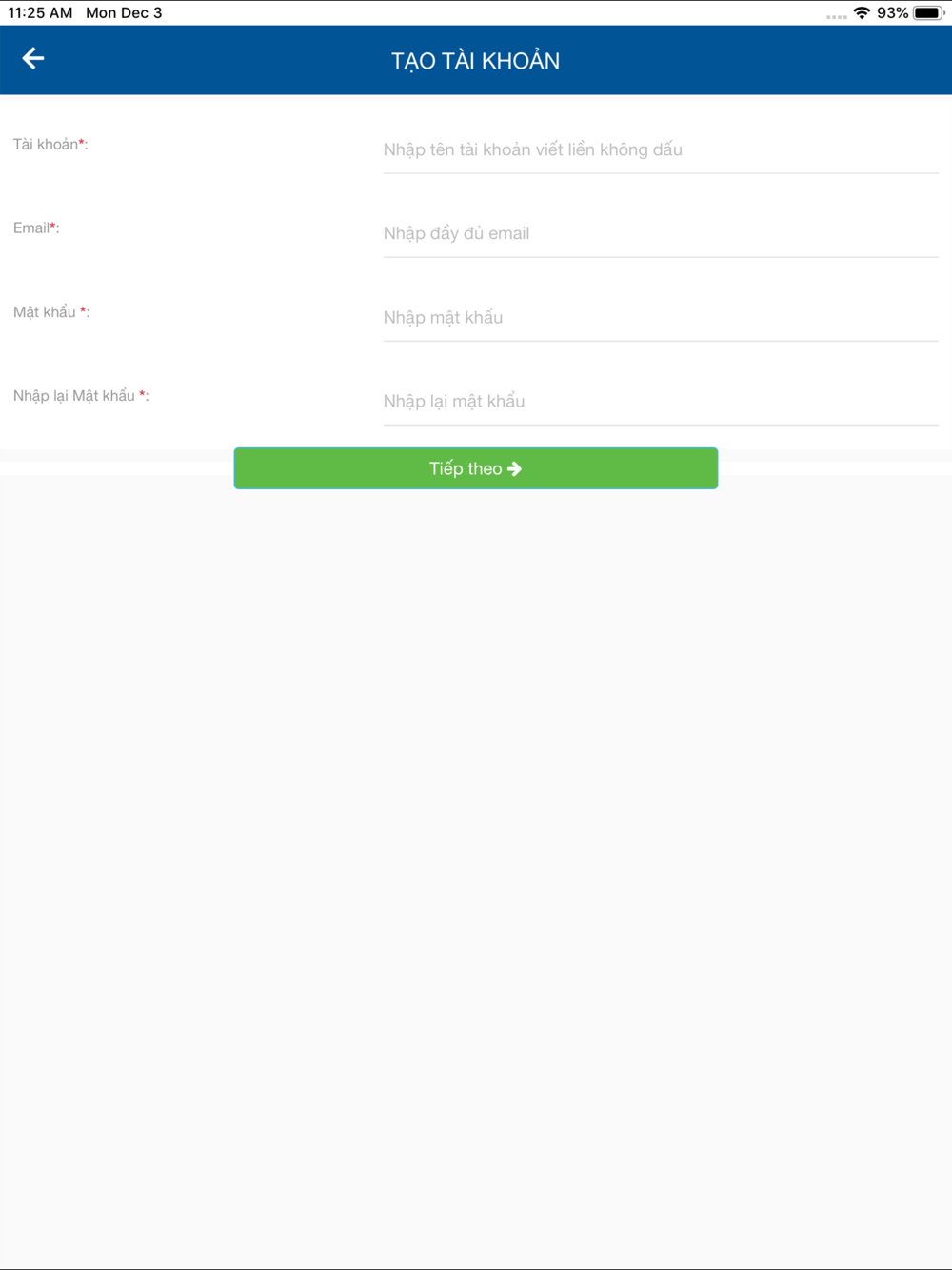Tap the TẠO TÀI KHOẢN header title
Image resolution: width=952 pixels, height=1270 pixels.
pos(476,61)
